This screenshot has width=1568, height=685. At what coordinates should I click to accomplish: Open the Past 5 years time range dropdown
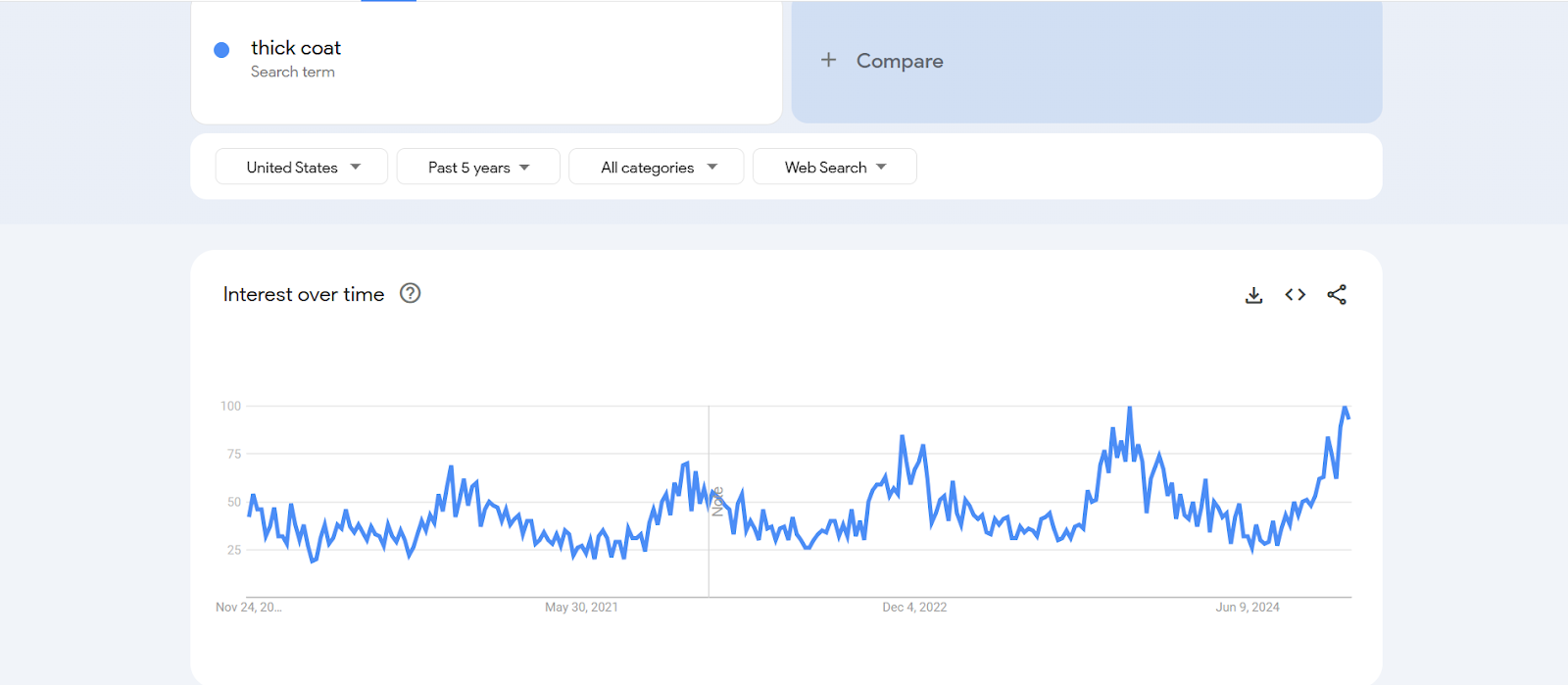click(478, 167)
